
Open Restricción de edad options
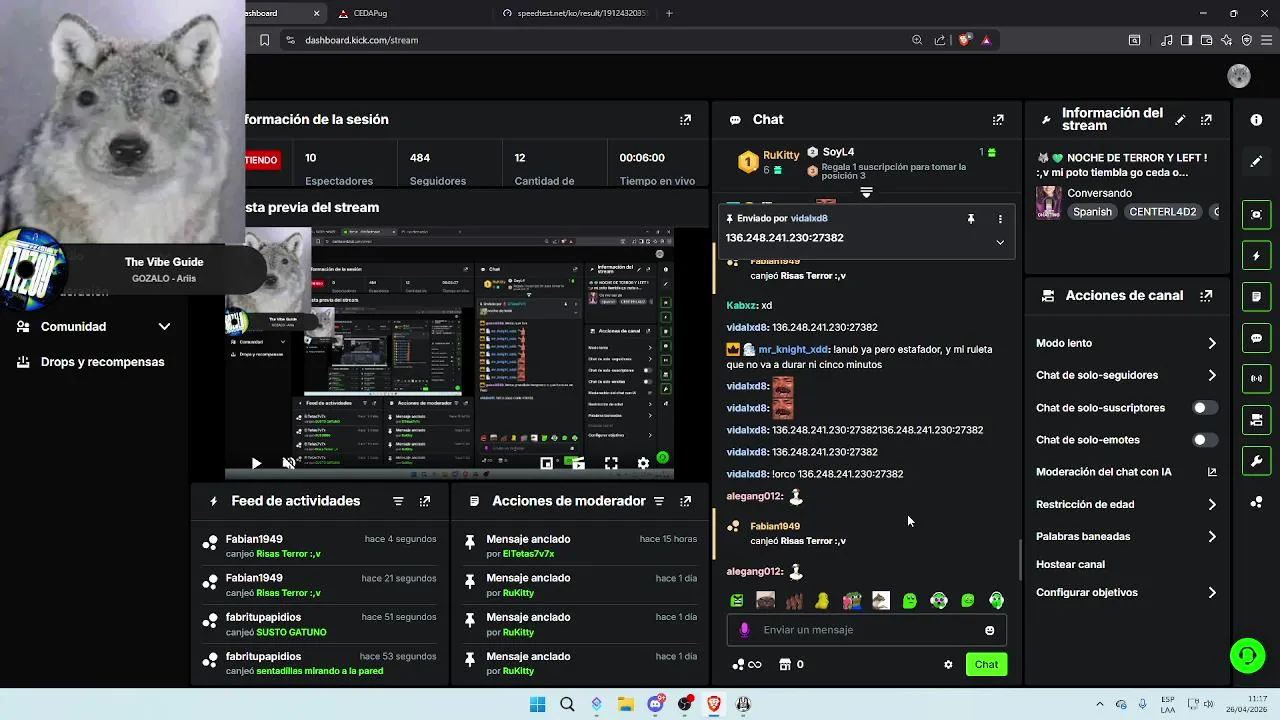[1126, 504]
